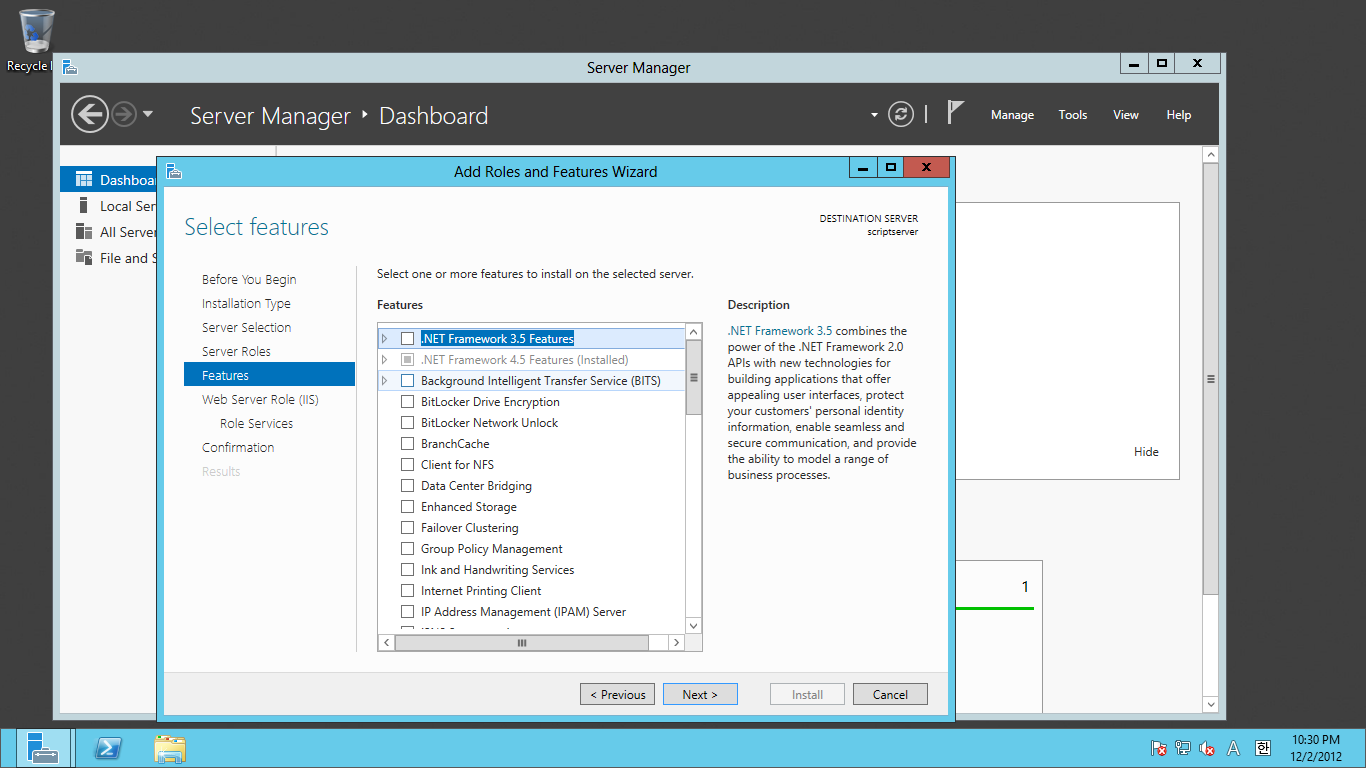Tick the Group Policy Management checkbox
Image resolution: width=1366 pixels, height=768 pixels.
coord(407,549)
